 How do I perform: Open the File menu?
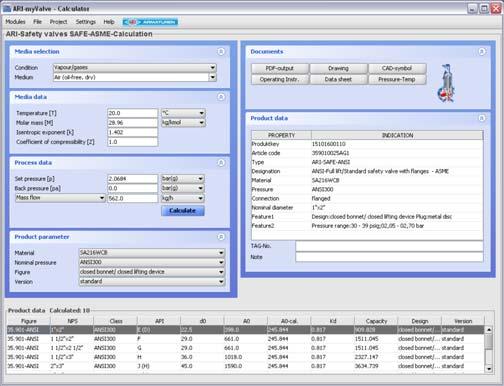(x=37, y=22)
